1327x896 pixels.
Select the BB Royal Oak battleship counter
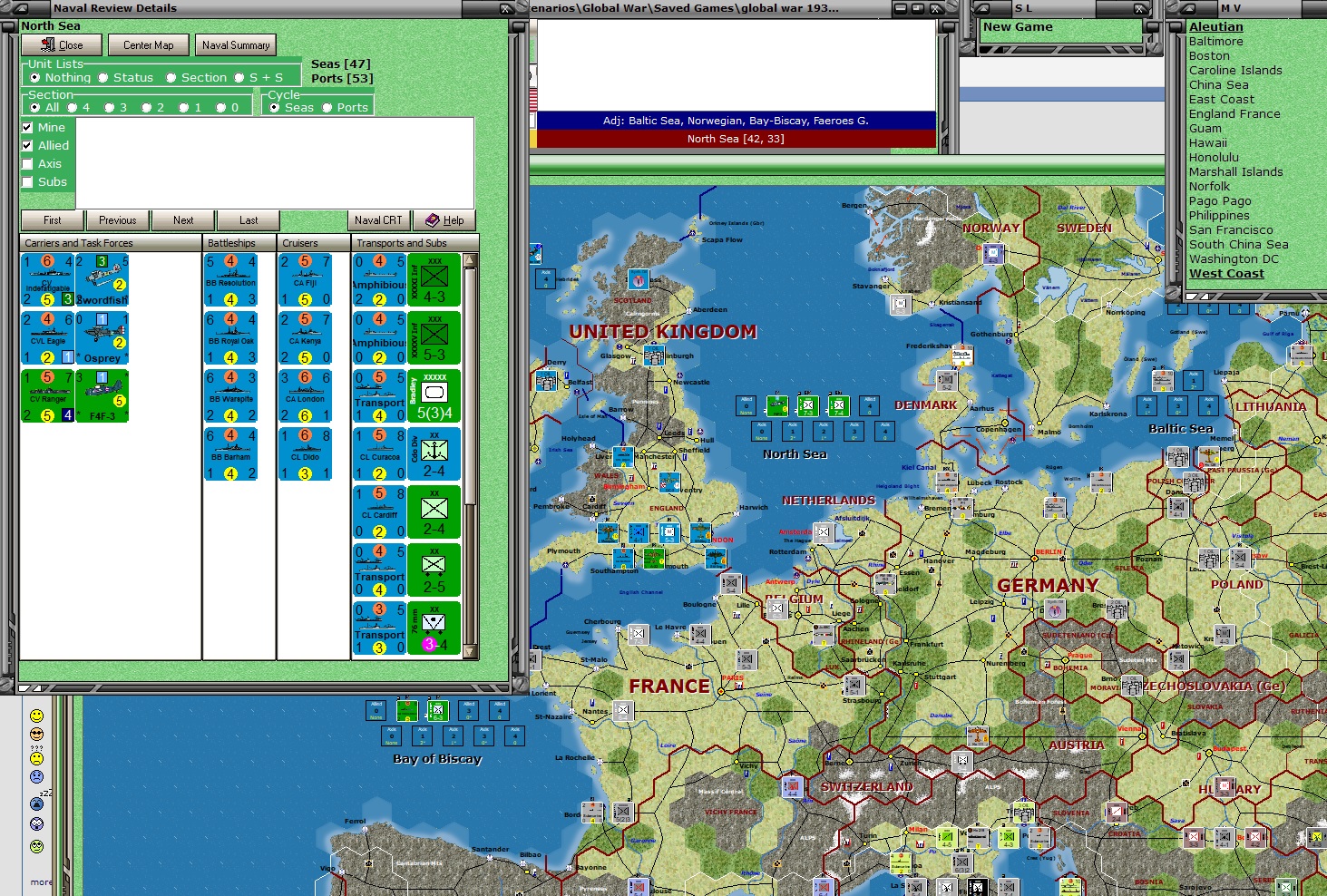point(231,338)
